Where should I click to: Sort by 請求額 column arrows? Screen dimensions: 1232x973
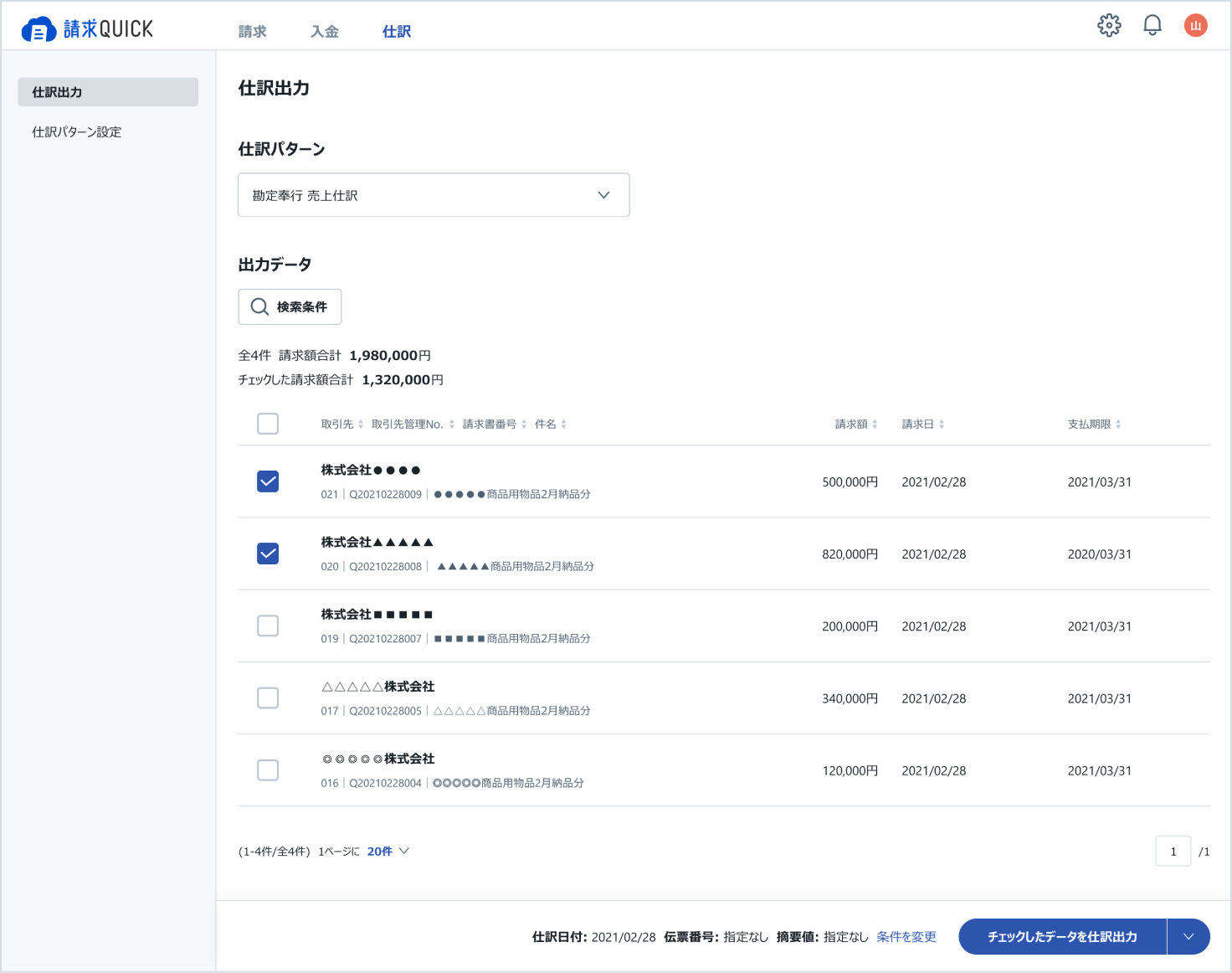point(875,425)
